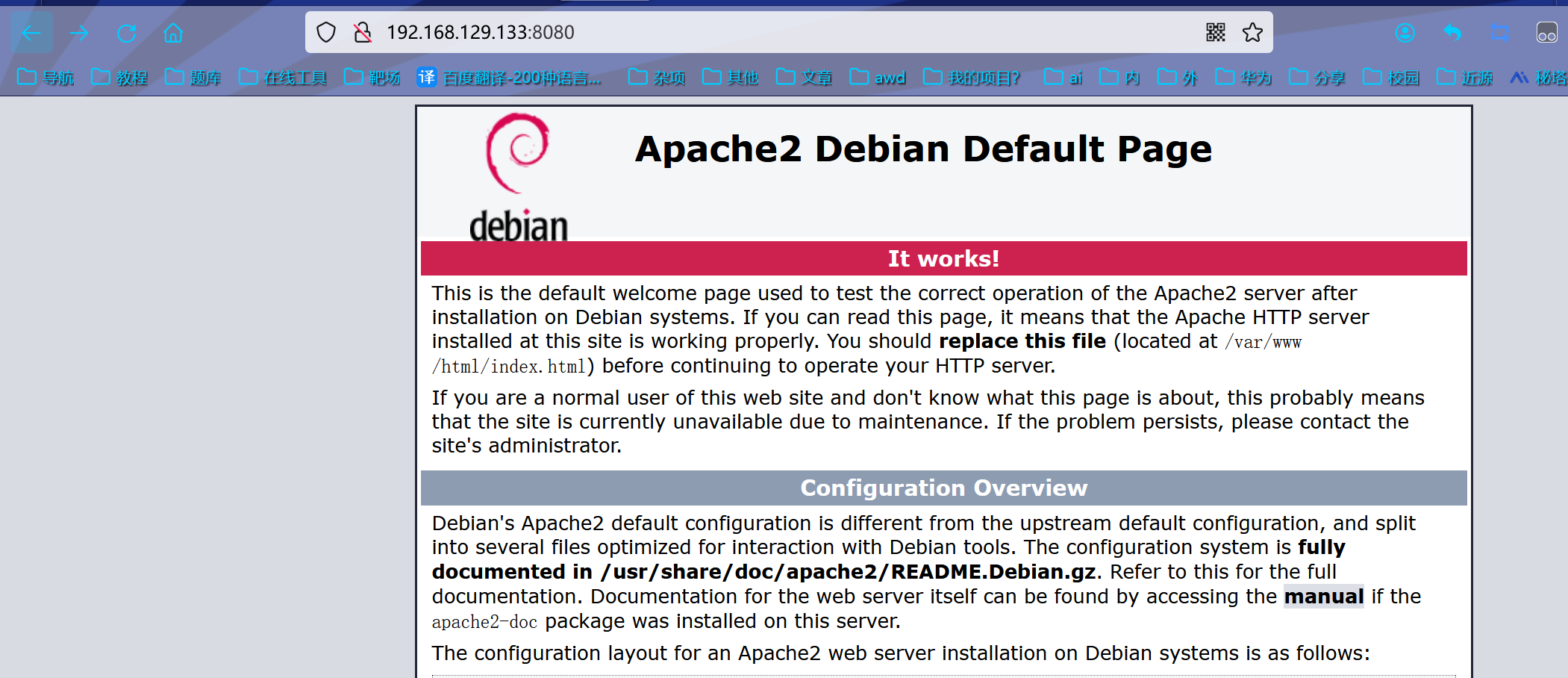
Task: Show connection not secure lock info
Action: [x=362, y=32]
